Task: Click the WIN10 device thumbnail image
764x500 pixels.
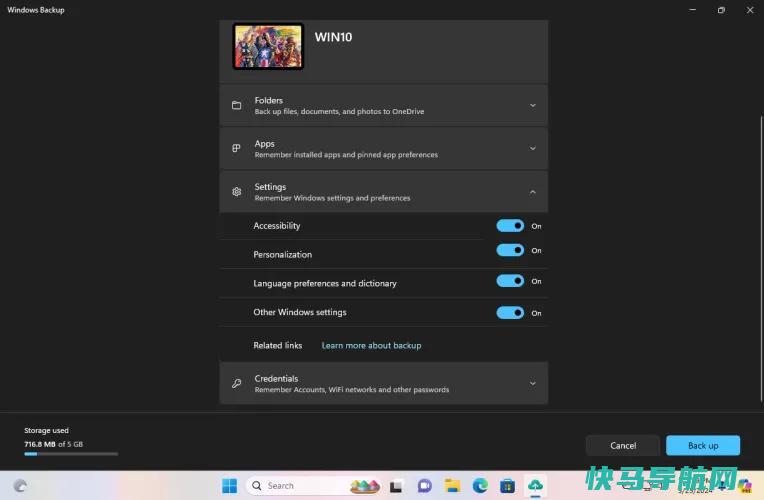Action: click(x=268, y=47)
